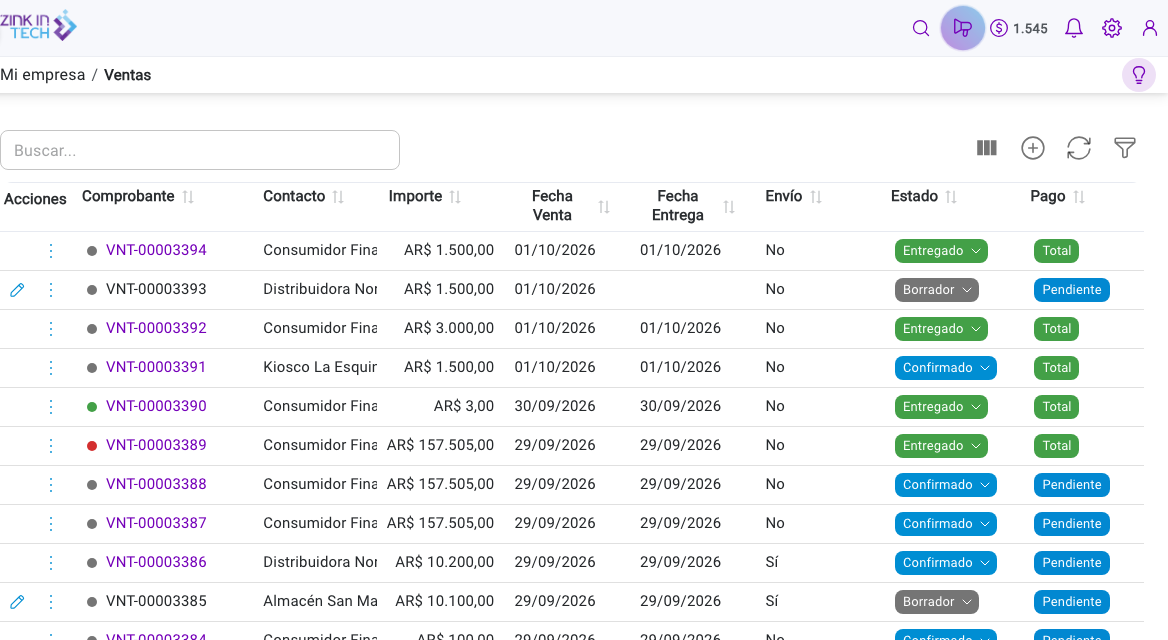Click the megaphone announcements icon
The width and height of the screenshot is (1168, 640).
tap(962, 28)
